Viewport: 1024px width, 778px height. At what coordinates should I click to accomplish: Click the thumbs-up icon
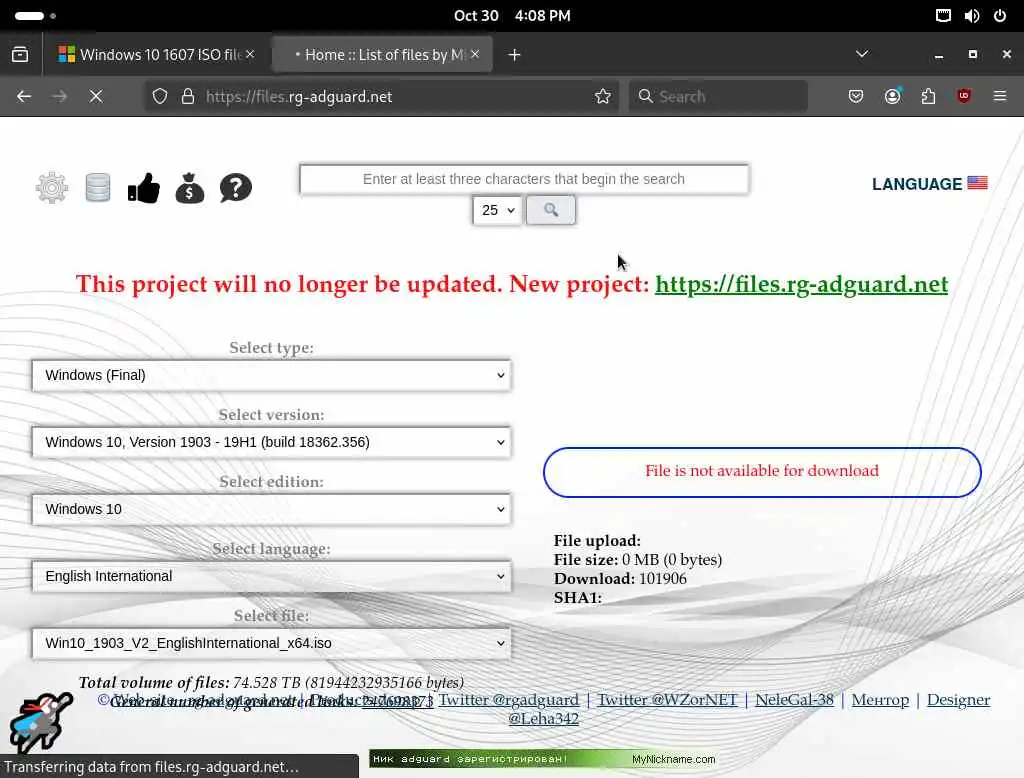pos(144,188)
